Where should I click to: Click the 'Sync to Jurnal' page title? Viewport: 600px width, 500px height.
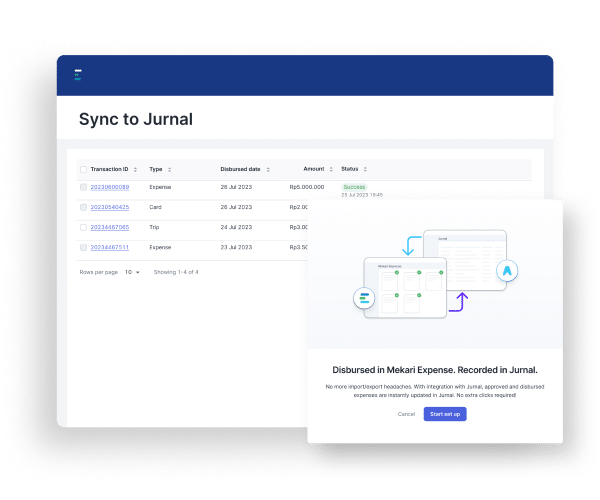(136, 119)
